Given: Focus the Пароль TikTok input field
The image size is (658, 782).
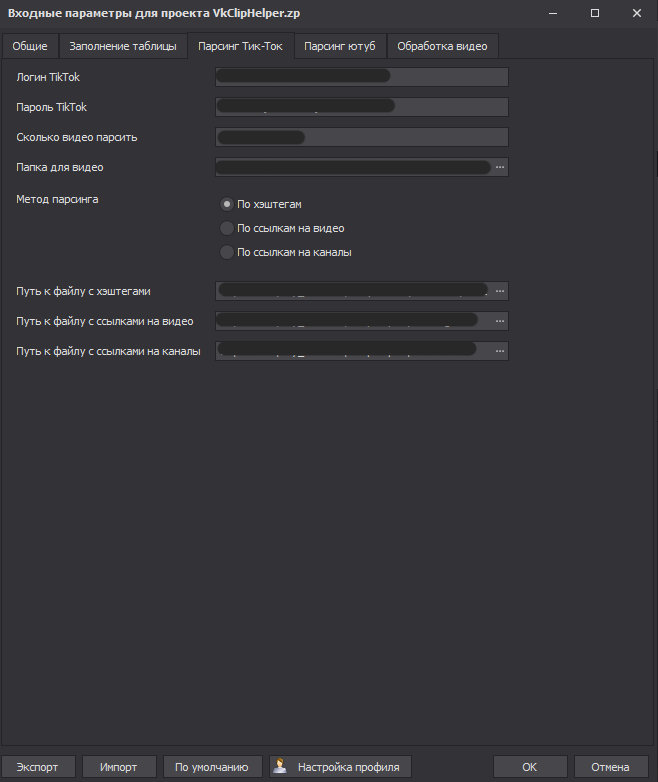Looking at the screenshot, I should 361,107.
